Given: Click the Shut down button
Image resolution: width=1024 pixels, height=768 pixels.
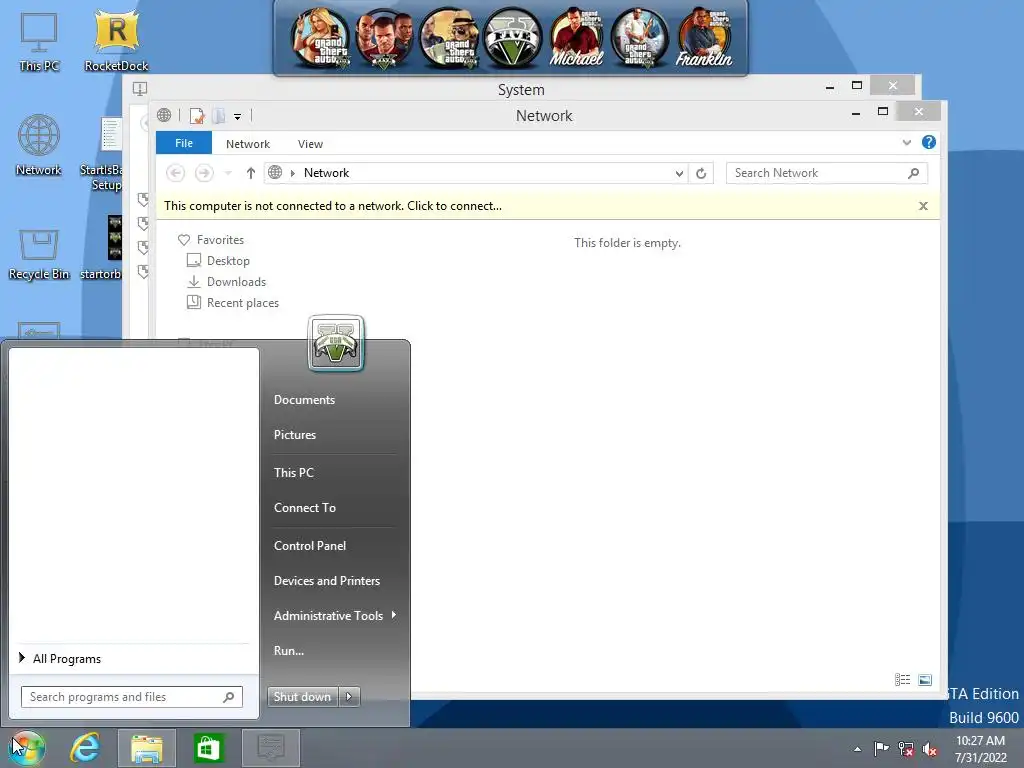Looking at the screenshot, I should tap(302, 697).
